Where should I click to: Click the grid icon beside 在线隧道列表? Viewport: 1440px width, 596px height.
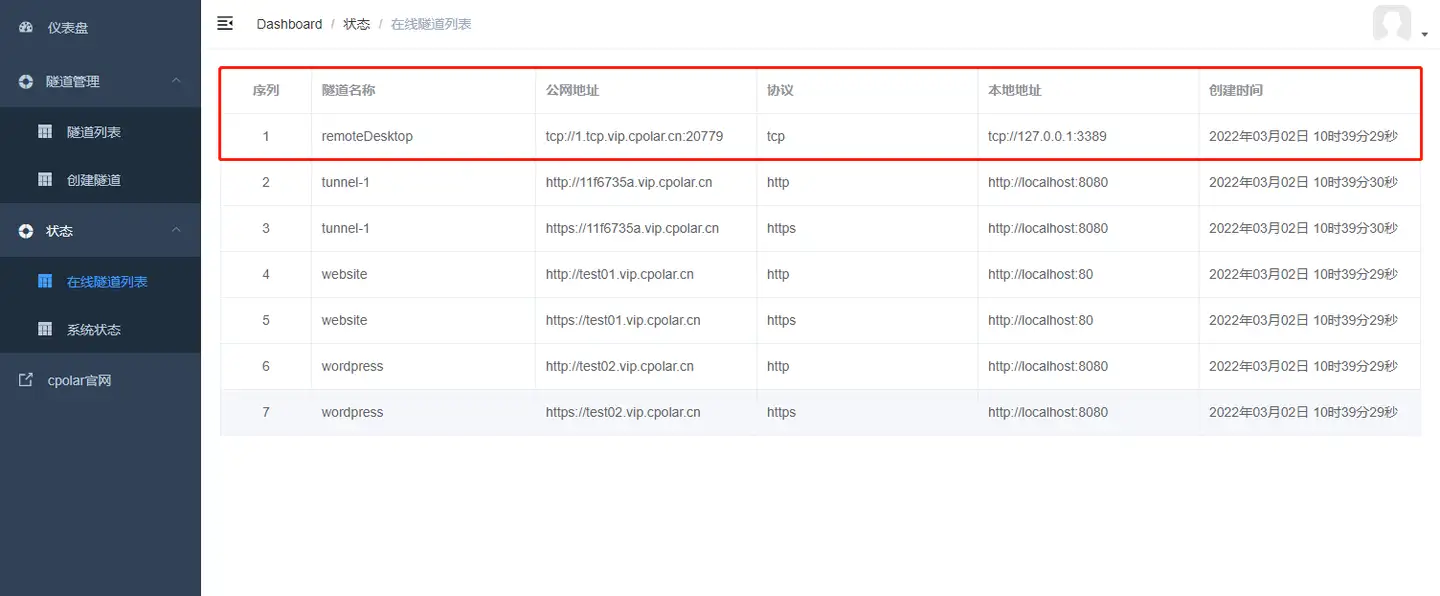tap(45, 282)
